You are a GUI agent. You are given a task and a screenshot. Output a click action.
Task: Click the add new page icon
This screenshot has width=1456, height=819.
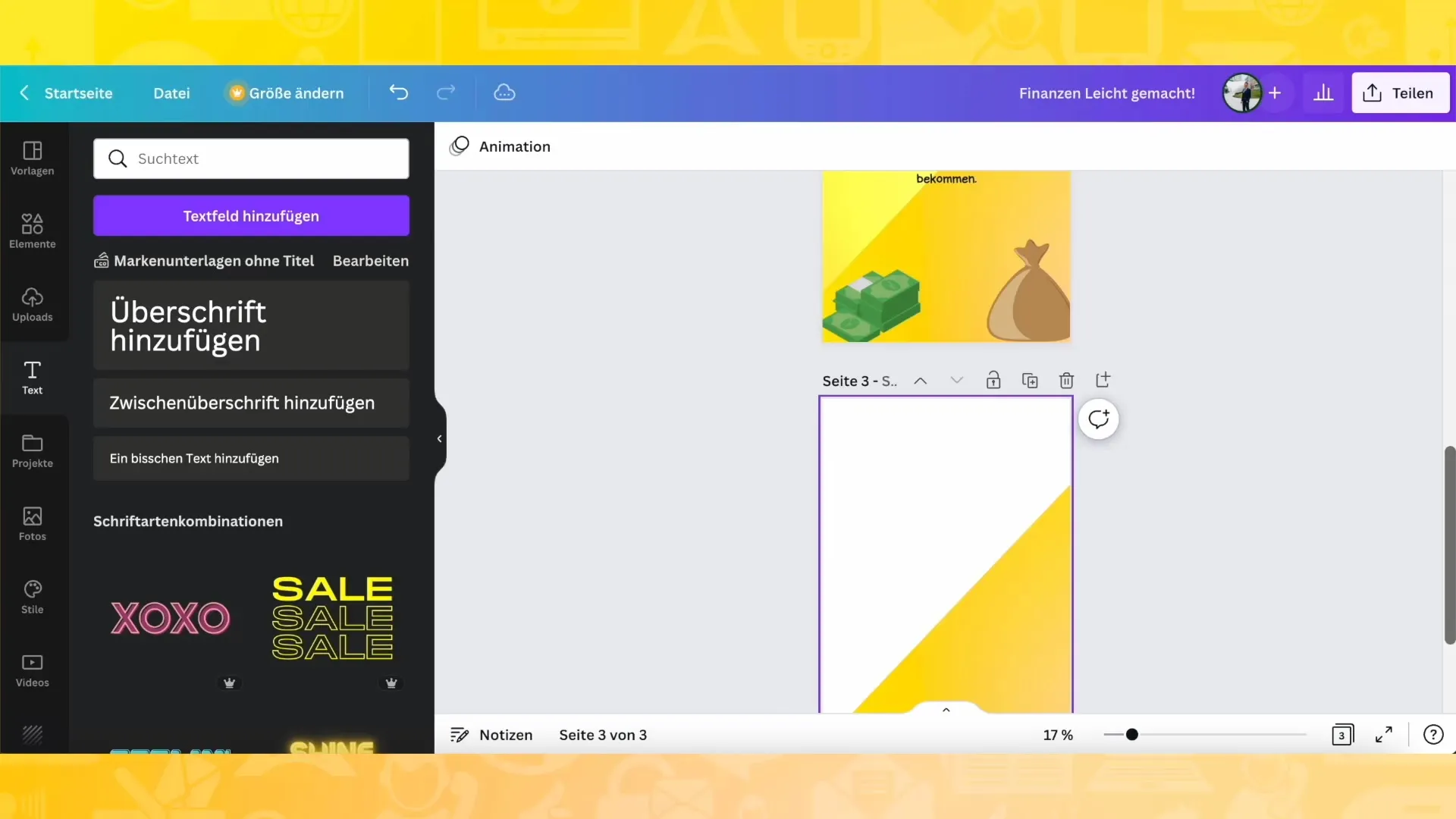pos(1102,380)
